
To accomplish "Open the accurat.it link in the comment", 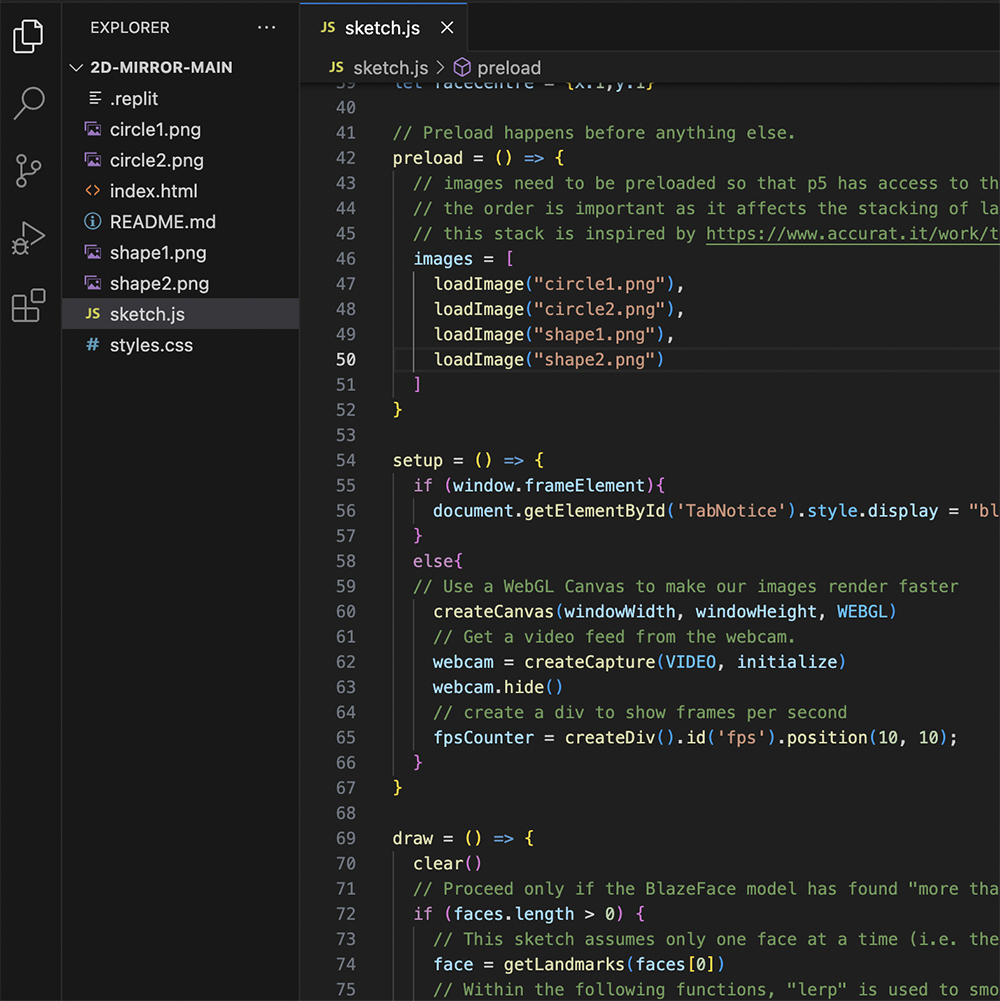I will click(852, 233).
